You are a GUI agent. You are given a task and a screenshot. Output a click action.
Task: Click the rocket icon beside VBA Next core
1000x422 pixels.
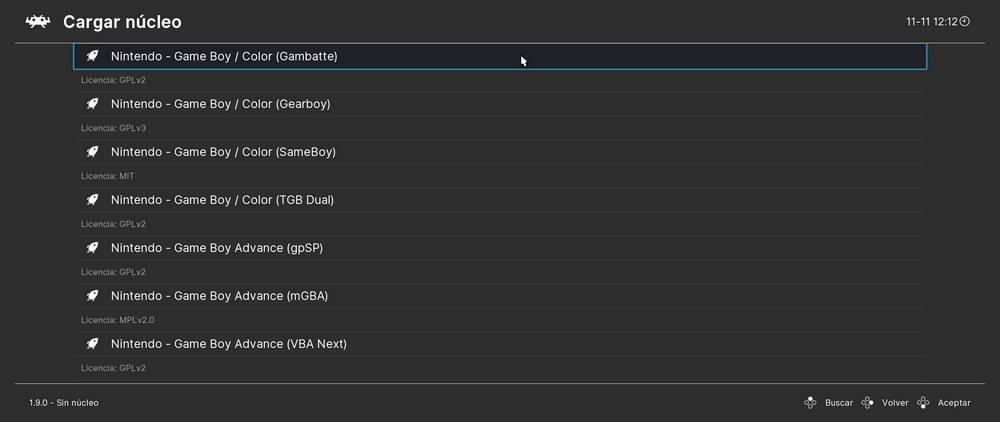click(x=92, y=344)
